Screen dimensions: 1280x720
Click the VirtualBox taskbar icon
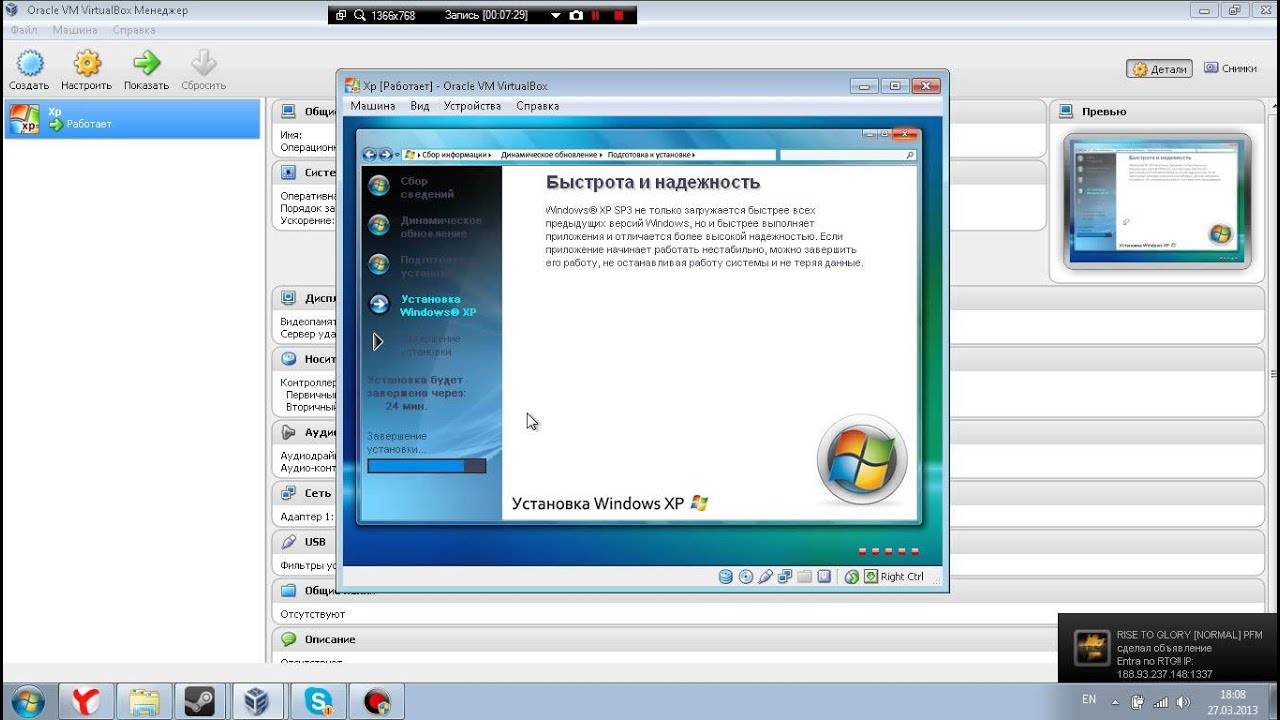coord(259,702)
